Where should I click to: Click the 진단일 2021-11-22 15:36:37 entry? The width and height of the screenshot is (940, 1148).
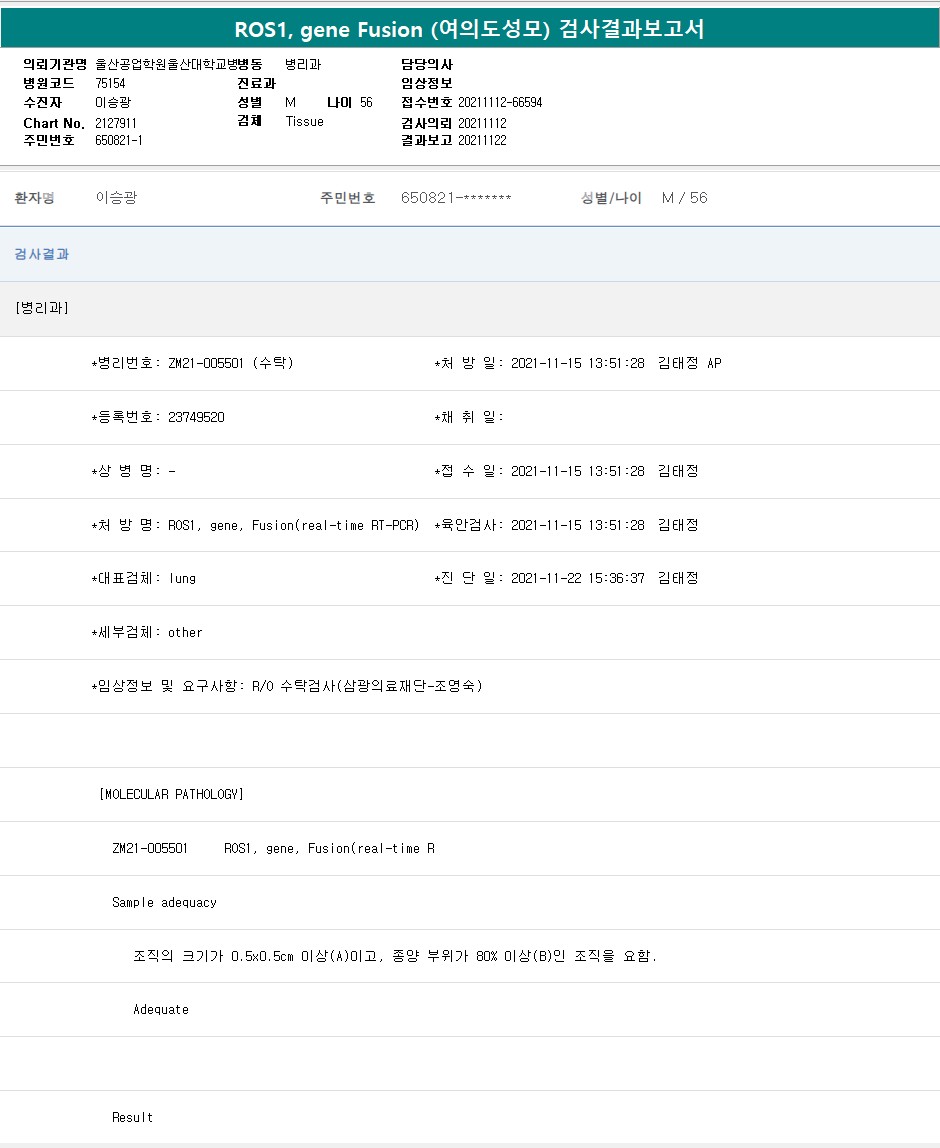pyautogui.click(x=567, y=578)
